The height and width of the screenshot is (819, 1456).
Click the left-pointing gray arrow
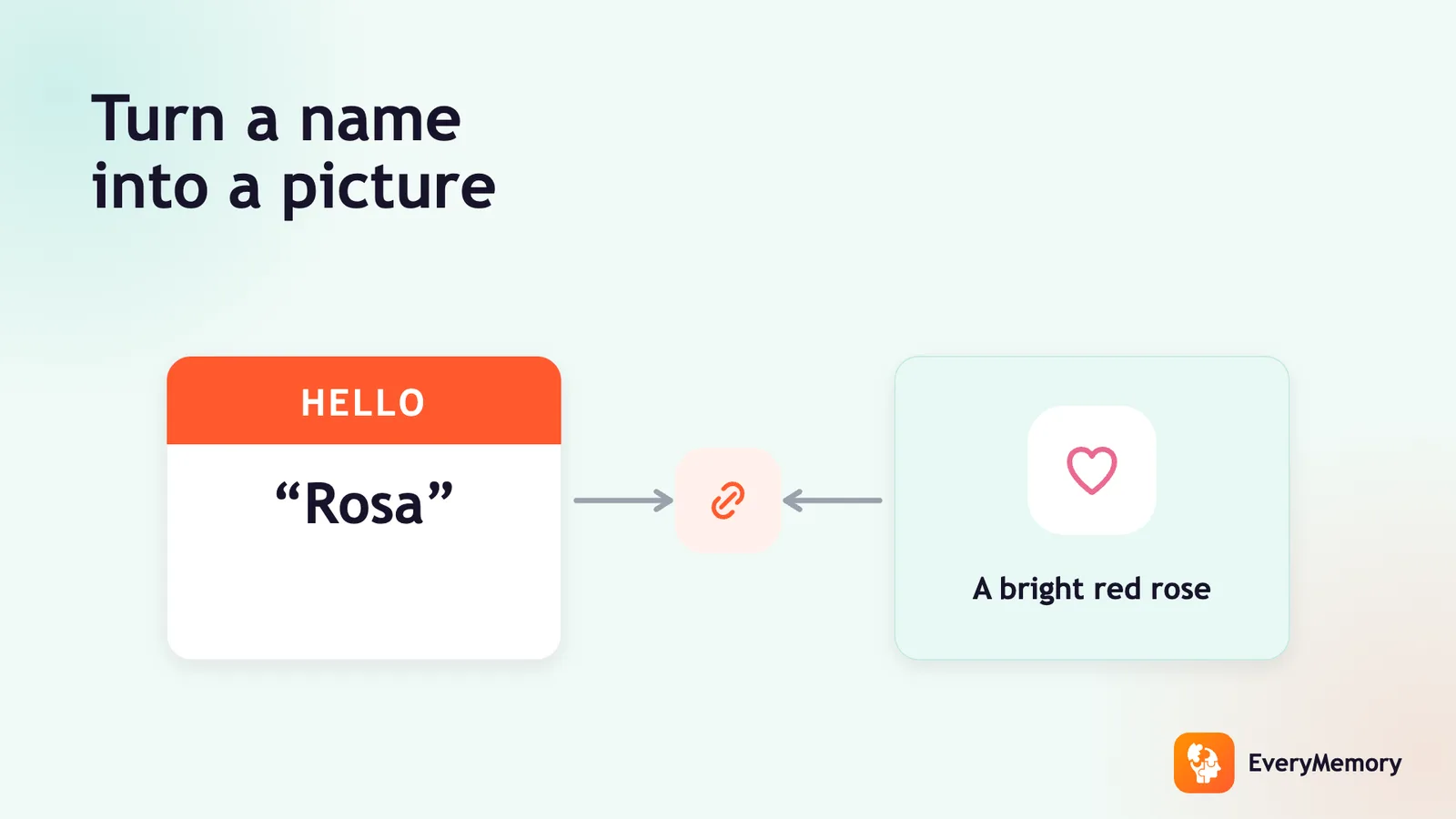point(832,500)
